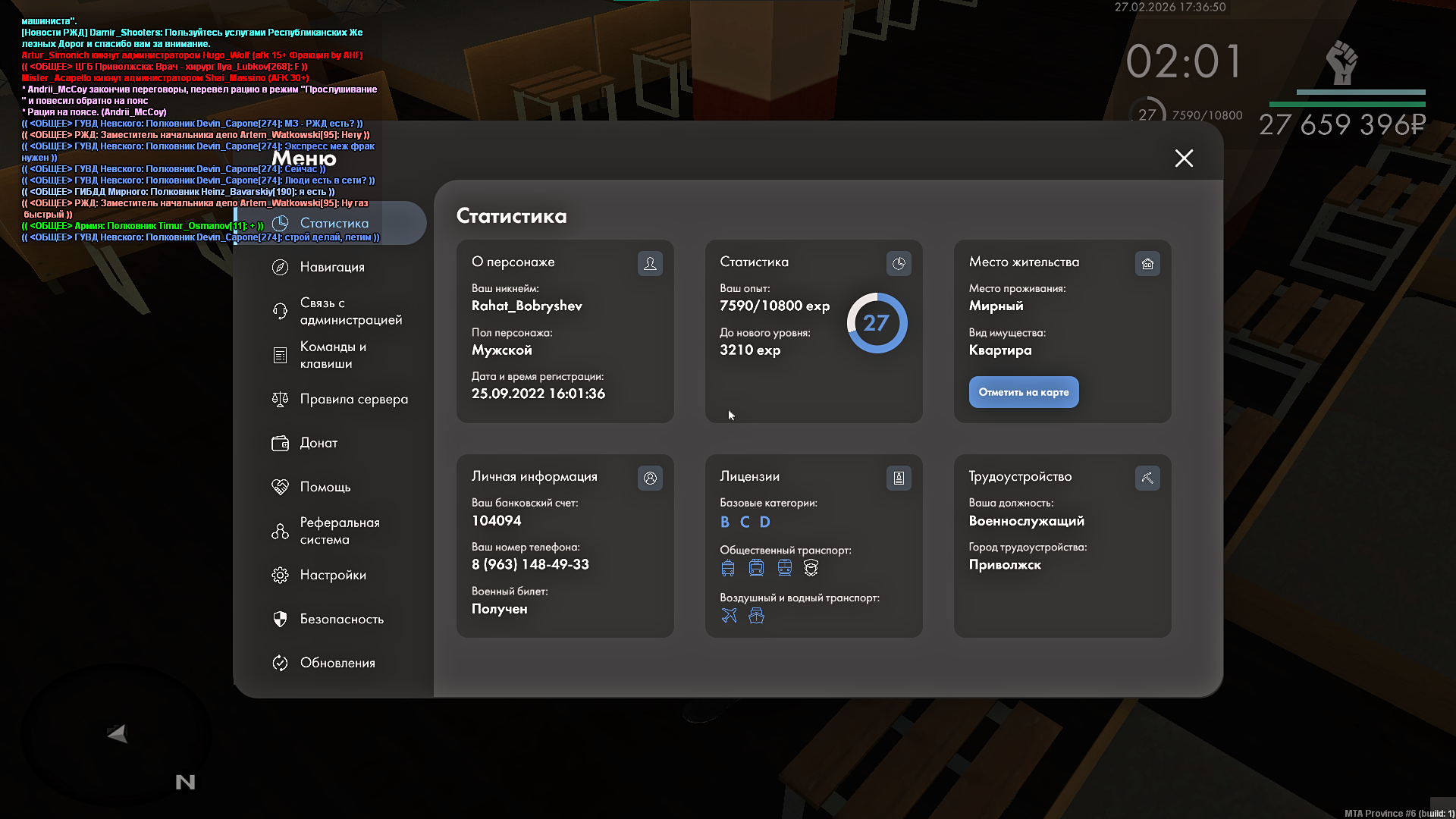Screen dimensions: 1456x819
Task: Click the ship license icon
Action: (756, 615)
